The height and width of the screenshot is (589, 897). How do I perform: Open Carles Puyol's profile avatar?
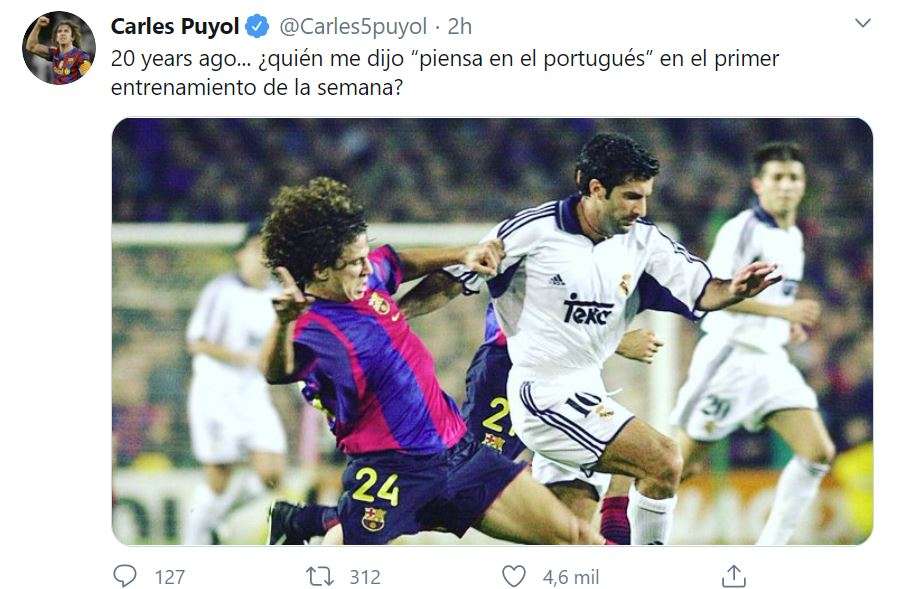(59, 48)
